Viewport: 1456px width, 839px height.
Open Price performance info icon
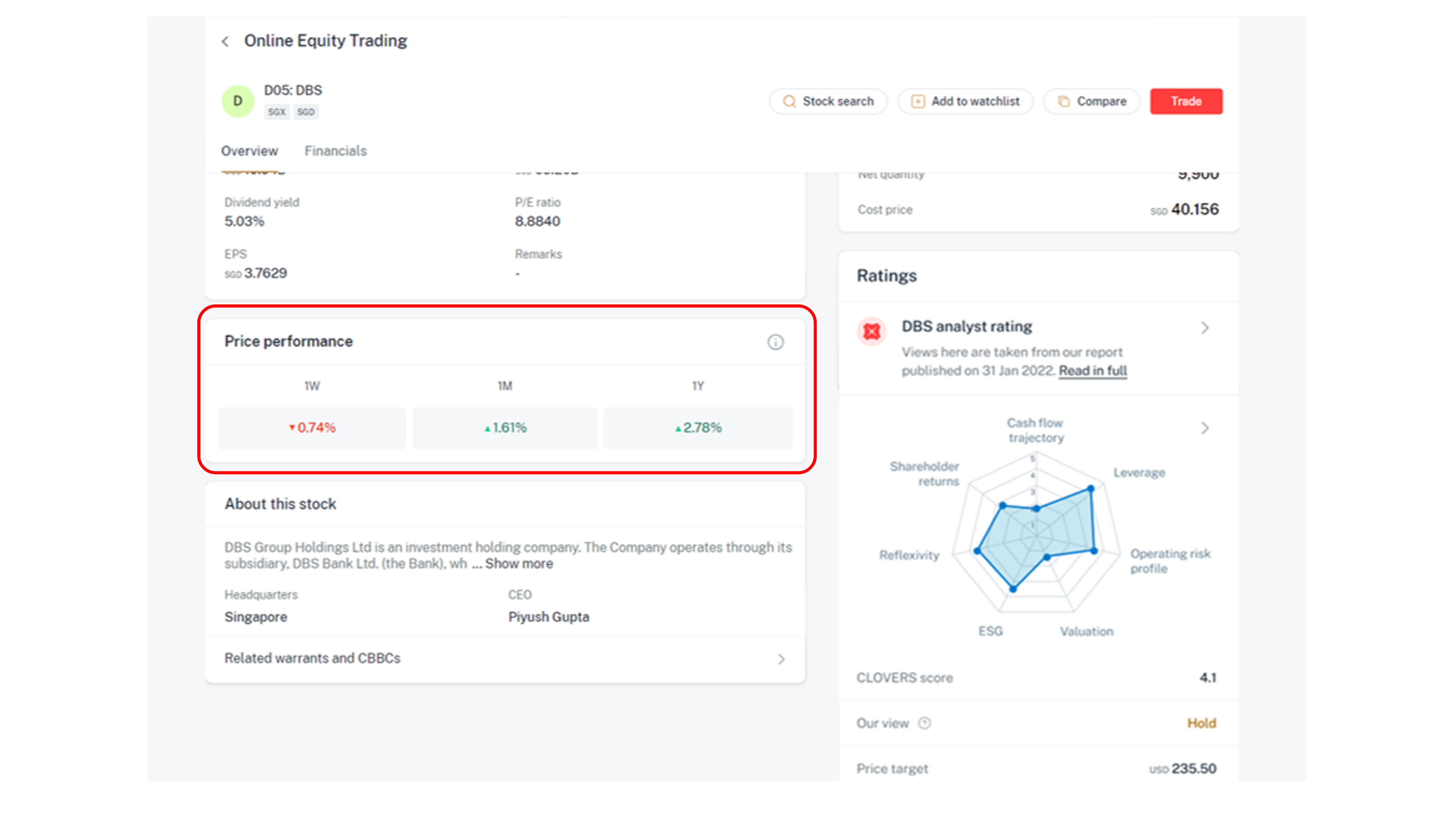click(x=775, y=342)
